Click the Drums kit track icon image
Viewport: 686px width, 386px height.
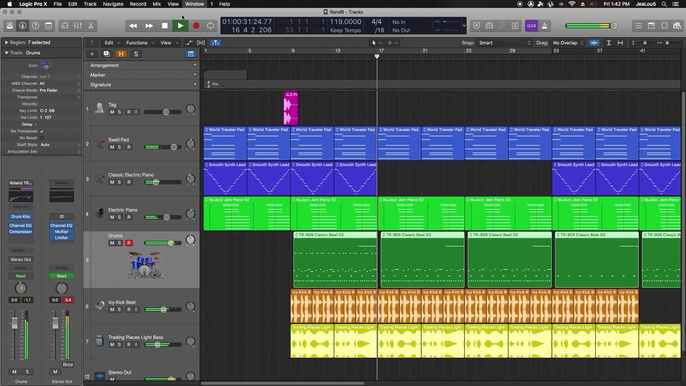(x=145, y=265)
